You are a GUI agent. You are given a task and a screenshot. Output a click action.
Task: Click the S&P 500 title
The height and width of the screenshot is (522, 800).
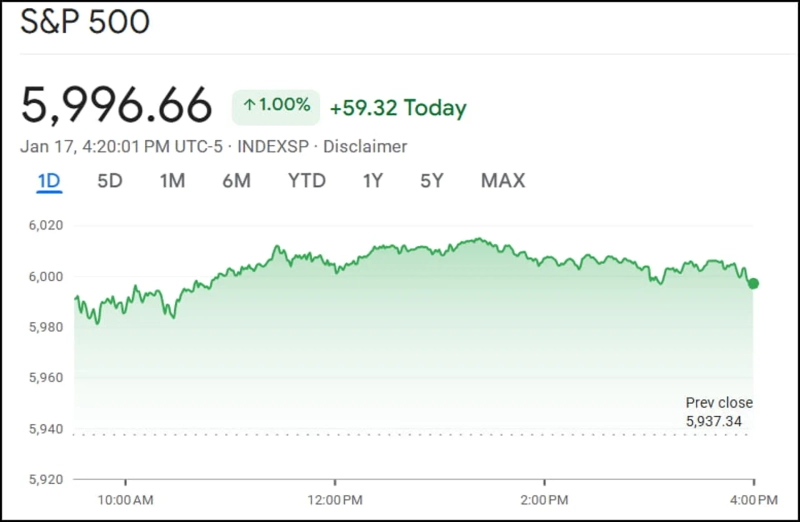84,23
